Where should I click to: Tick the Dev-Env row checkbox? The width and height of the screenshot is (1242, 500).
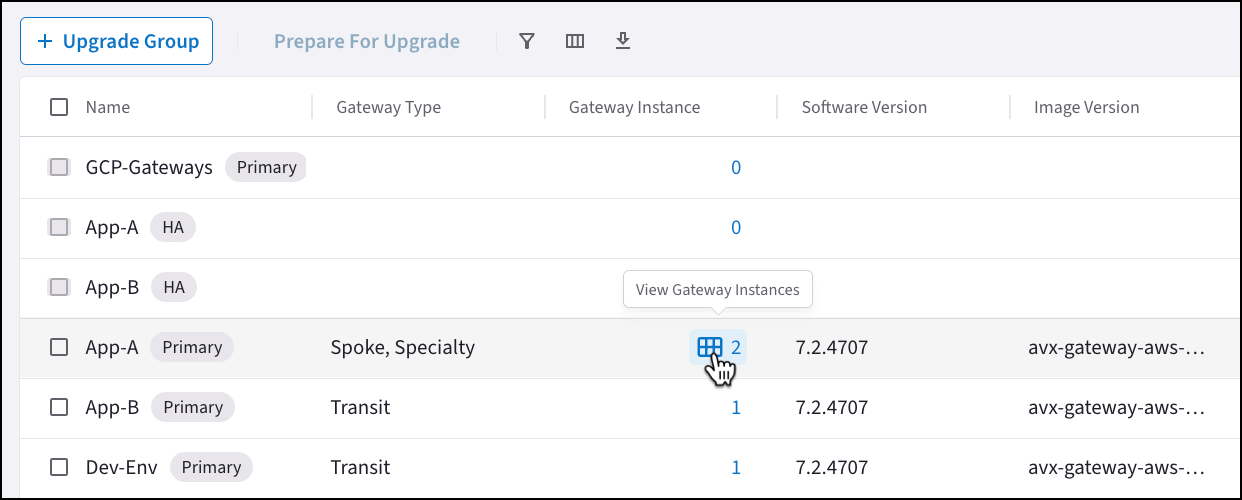[x=59, y=467]
